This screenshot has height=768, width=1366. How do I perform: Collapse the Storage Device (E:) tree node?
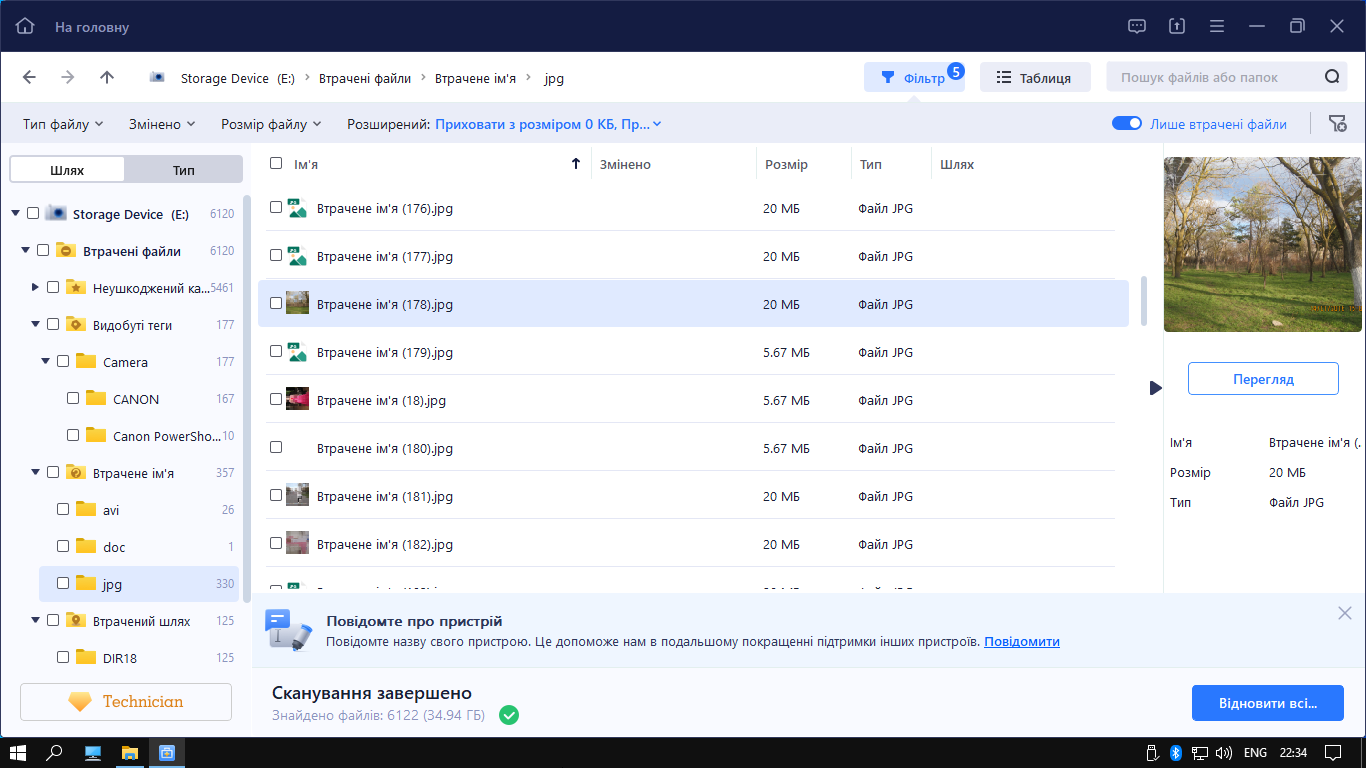pyautogui.click(x=15, y=213)
